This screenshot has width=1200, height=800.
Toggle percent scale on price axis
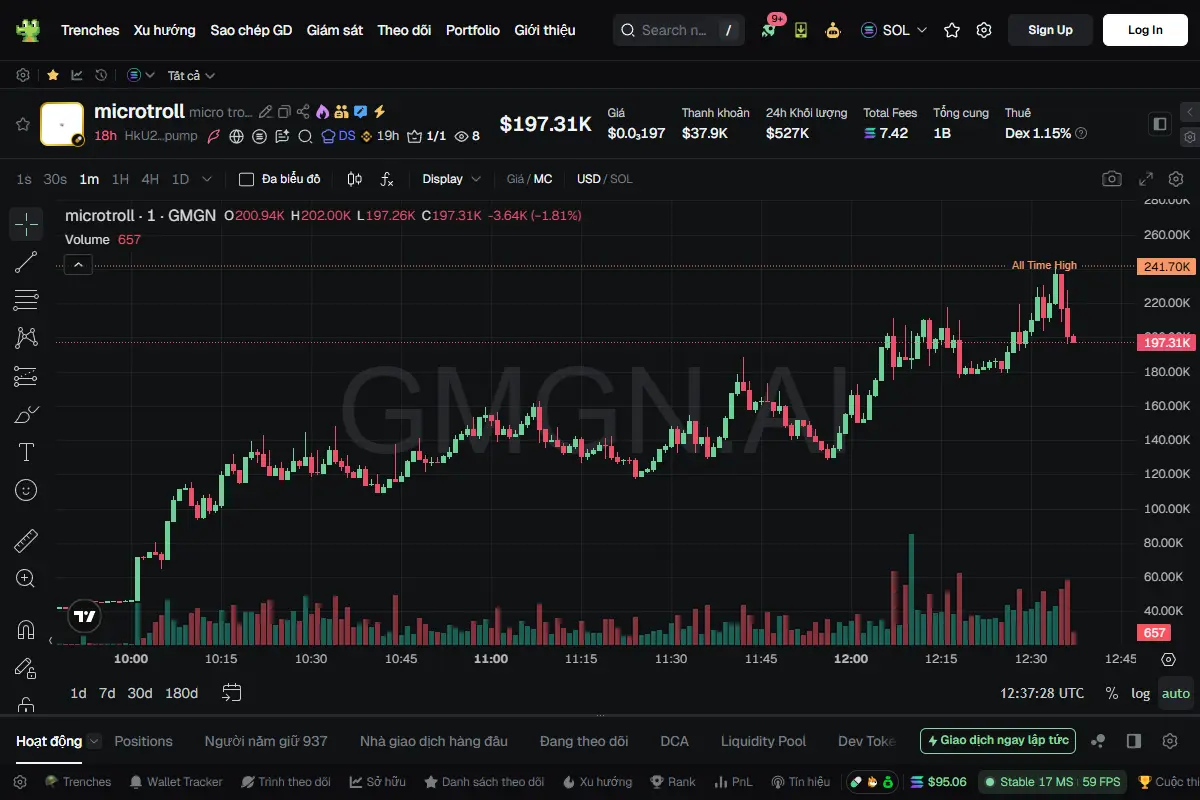[1112, 693]
